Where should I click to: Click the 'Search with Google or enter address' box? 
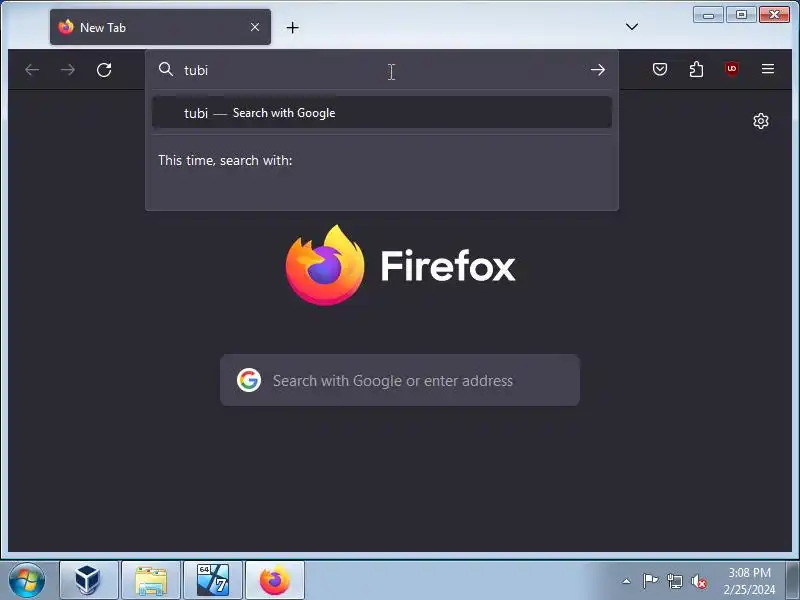399,380
